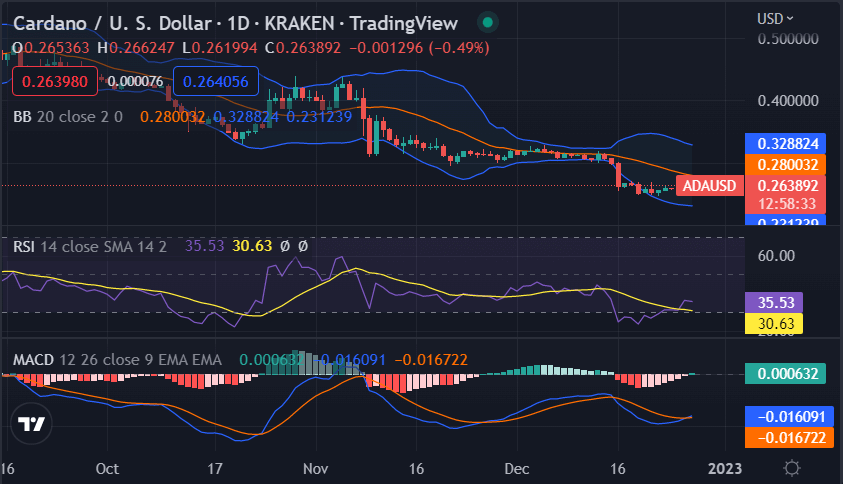This screenshot has height=484, width=843.
Task: Click the RSI legend value 35.53
Action: coord(204,246)
